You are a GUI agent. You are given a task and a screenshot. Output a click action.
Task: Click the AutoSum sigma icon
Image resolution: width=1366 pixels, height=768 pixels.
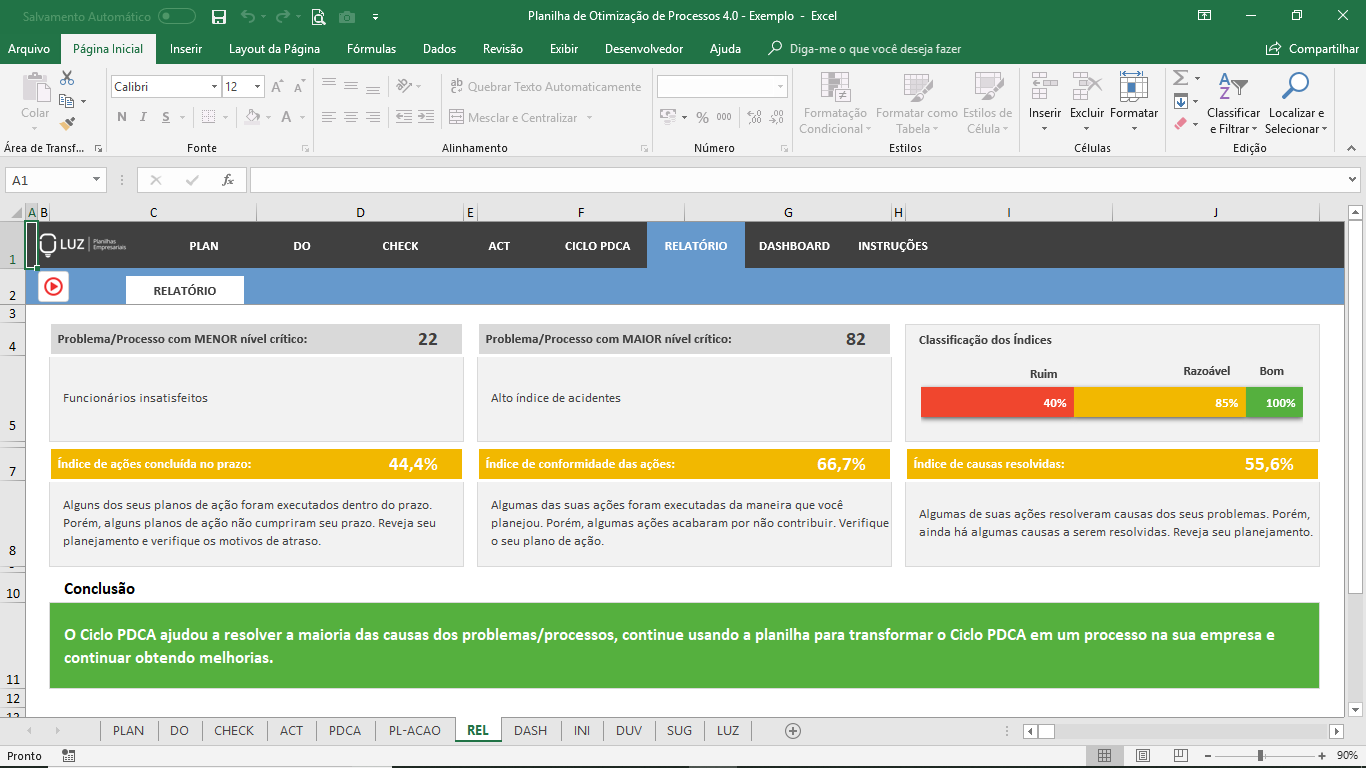(1181, 78)
